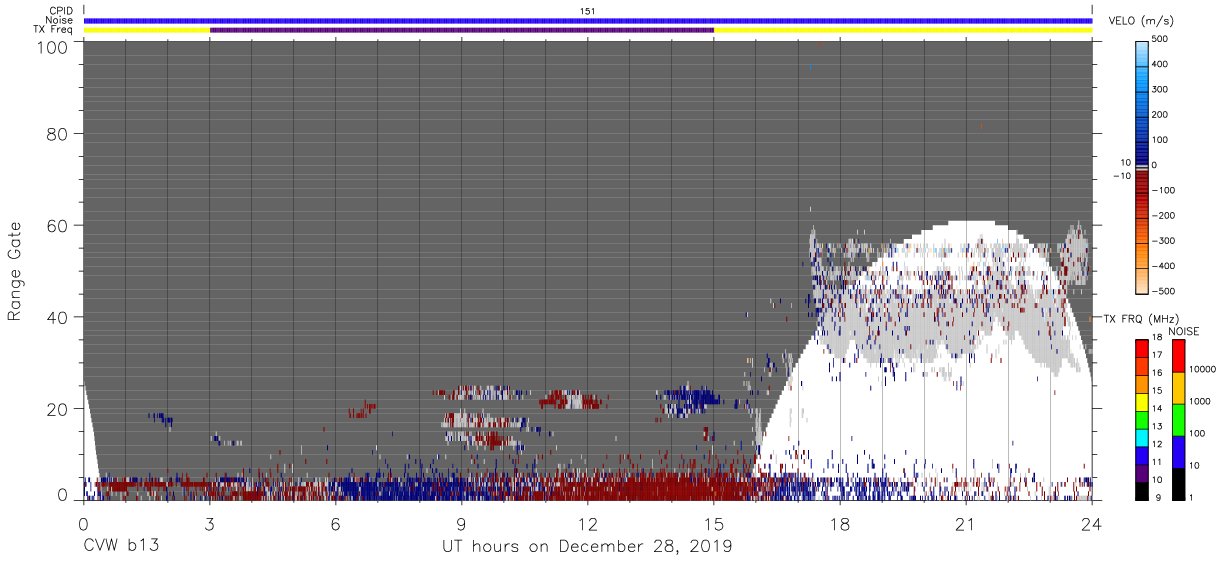Click the 6 hour tick label
Screen dimensions: 1228x567
pos(335,524)
